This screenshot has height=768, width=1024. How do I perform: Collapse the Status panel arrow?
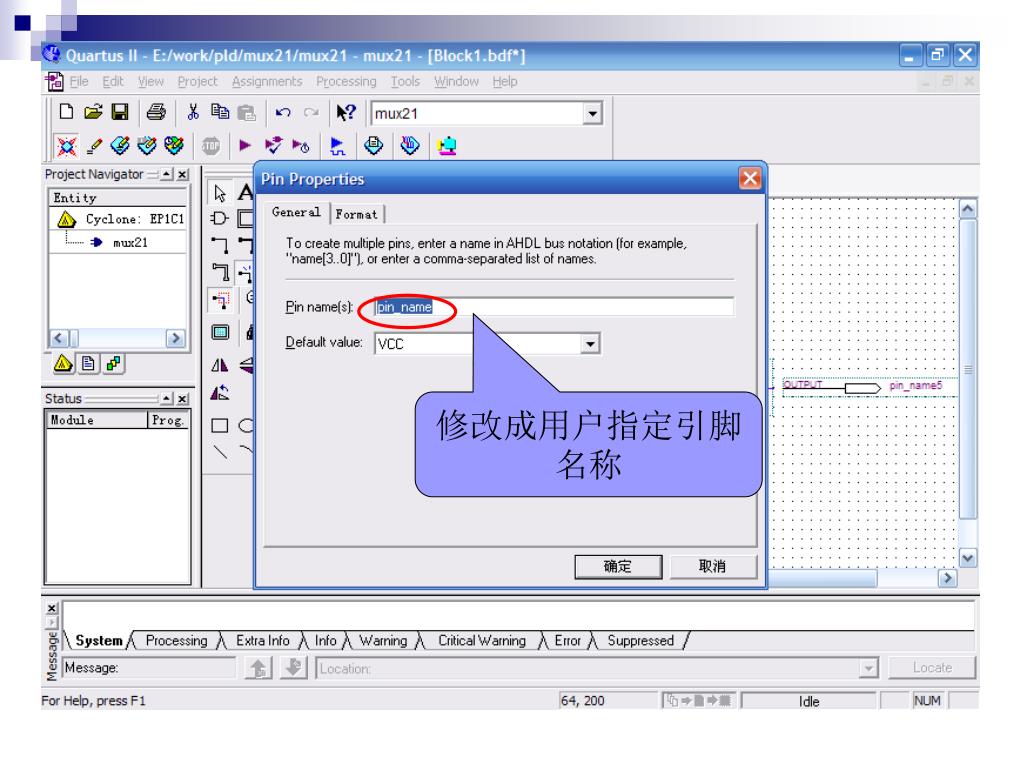point(167,398)
